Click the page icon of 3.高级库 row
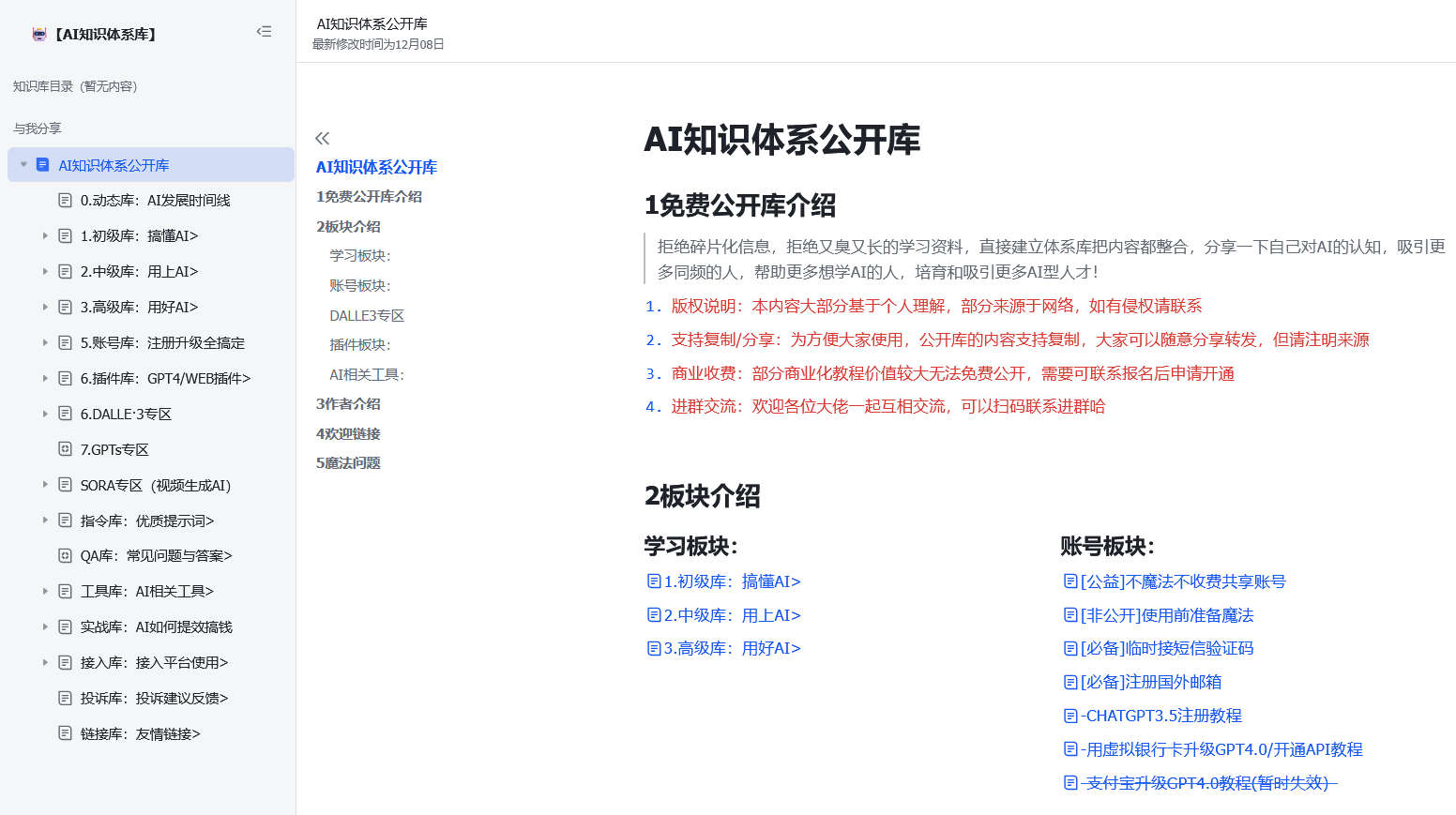The image size is (1456, 815). click(x=65, y=308)
